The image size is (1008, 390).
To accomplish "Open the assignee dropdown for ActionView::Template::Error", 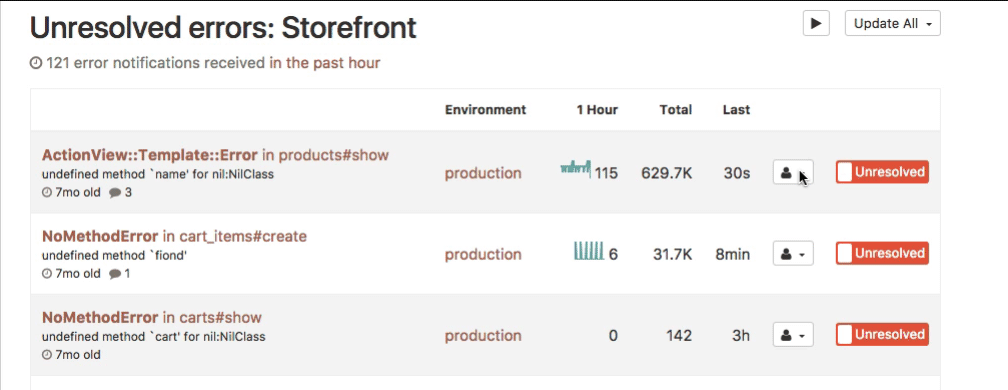I will pyautogui.click(x=793, y=173).
